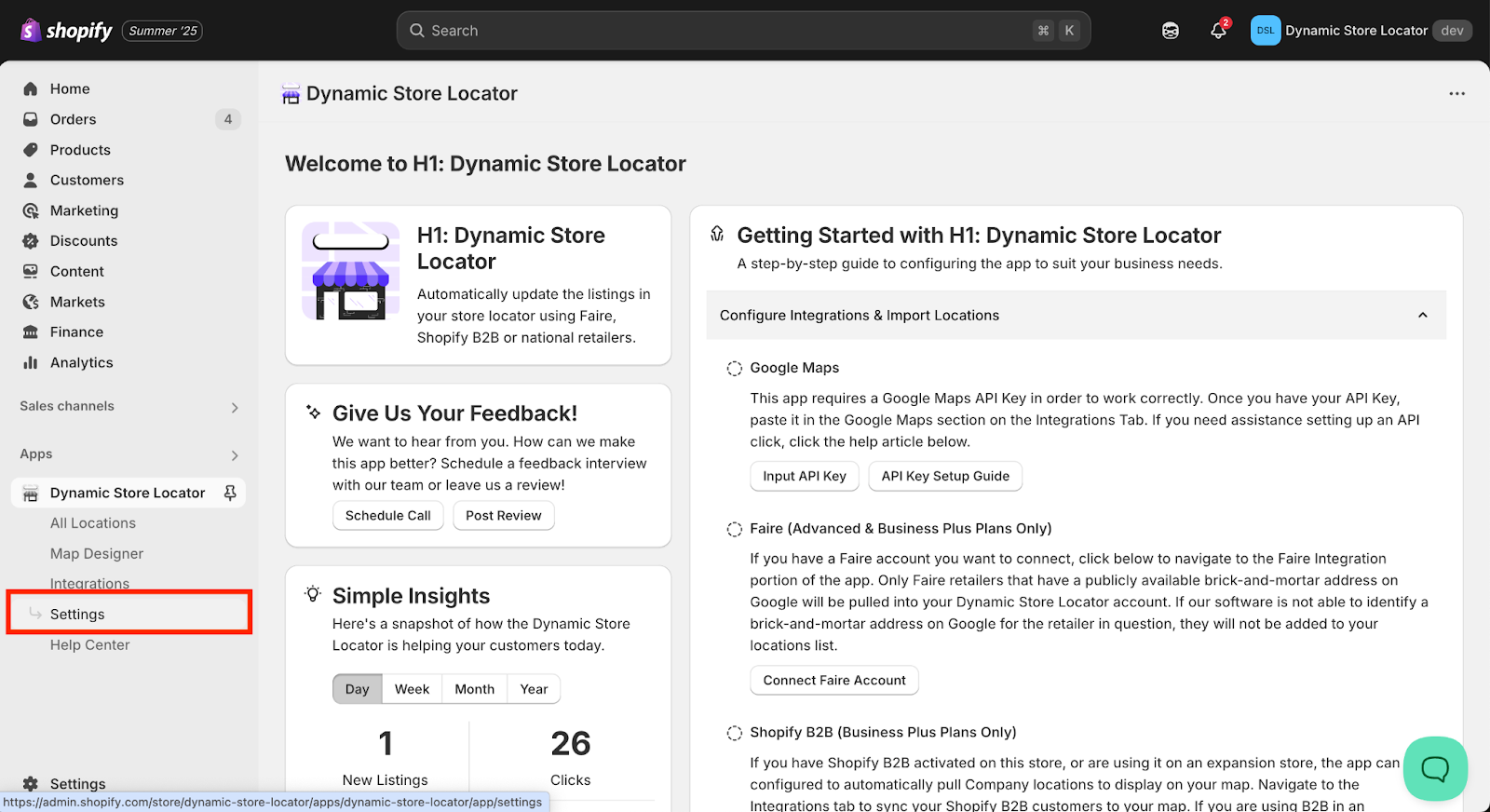1490x812 pixels.
Task: Click the Summer '25 edition badge
Action: (x=163, y=31)
